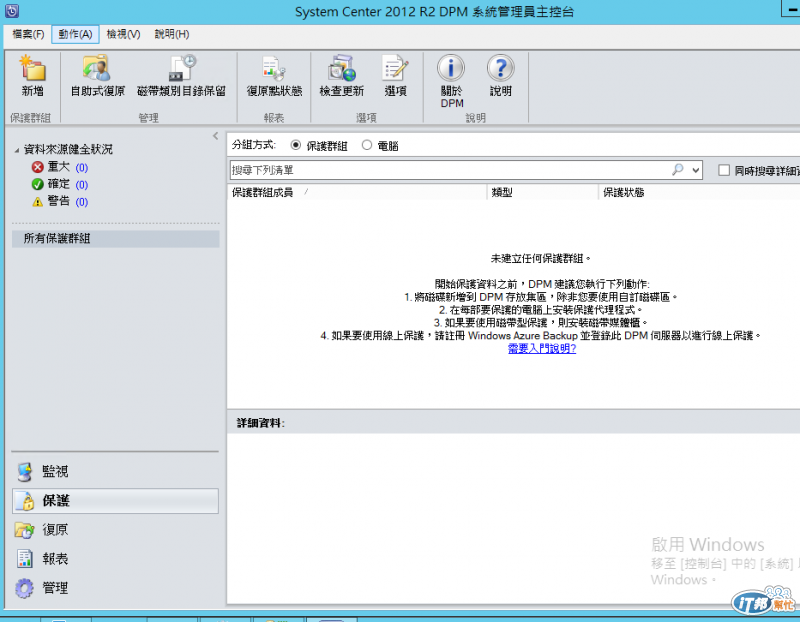Enable 同時搜尋詳細 checkbox
The height and width of the screenshot is (622, 800).
(723, 170)
